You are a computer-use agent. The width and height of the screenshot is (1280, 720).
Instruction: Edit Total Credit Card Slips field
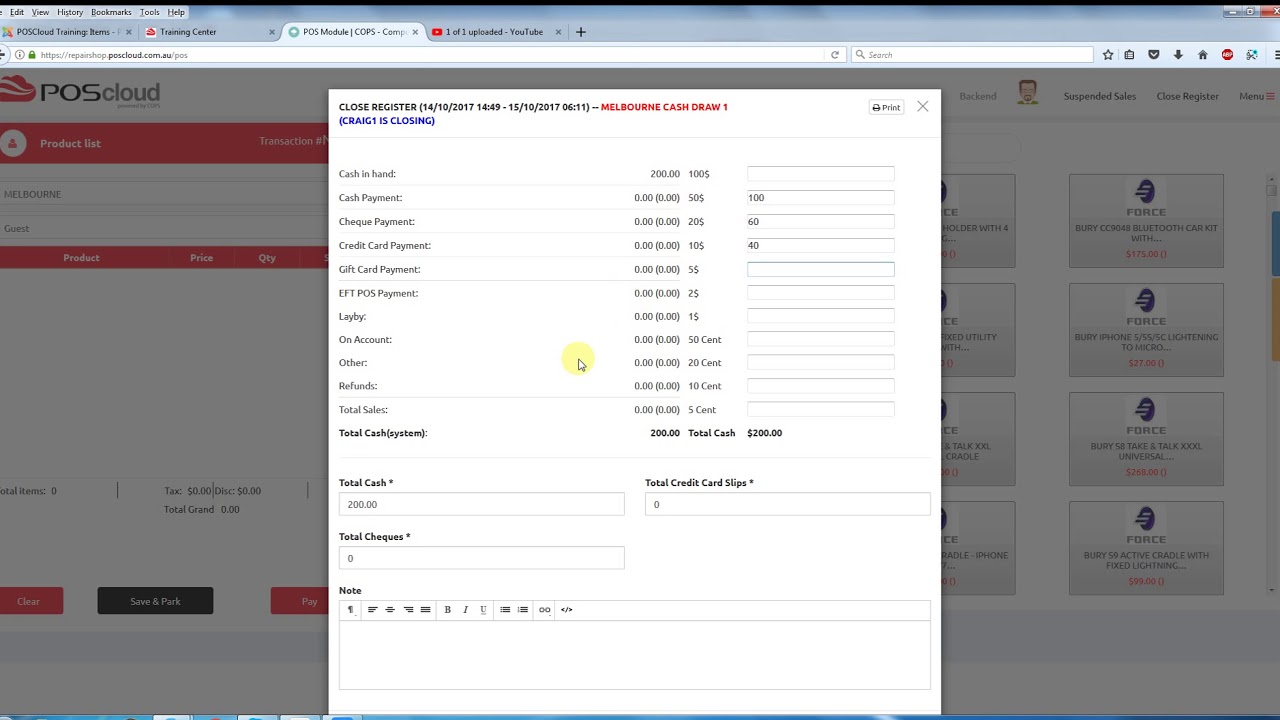click(787, 504)
